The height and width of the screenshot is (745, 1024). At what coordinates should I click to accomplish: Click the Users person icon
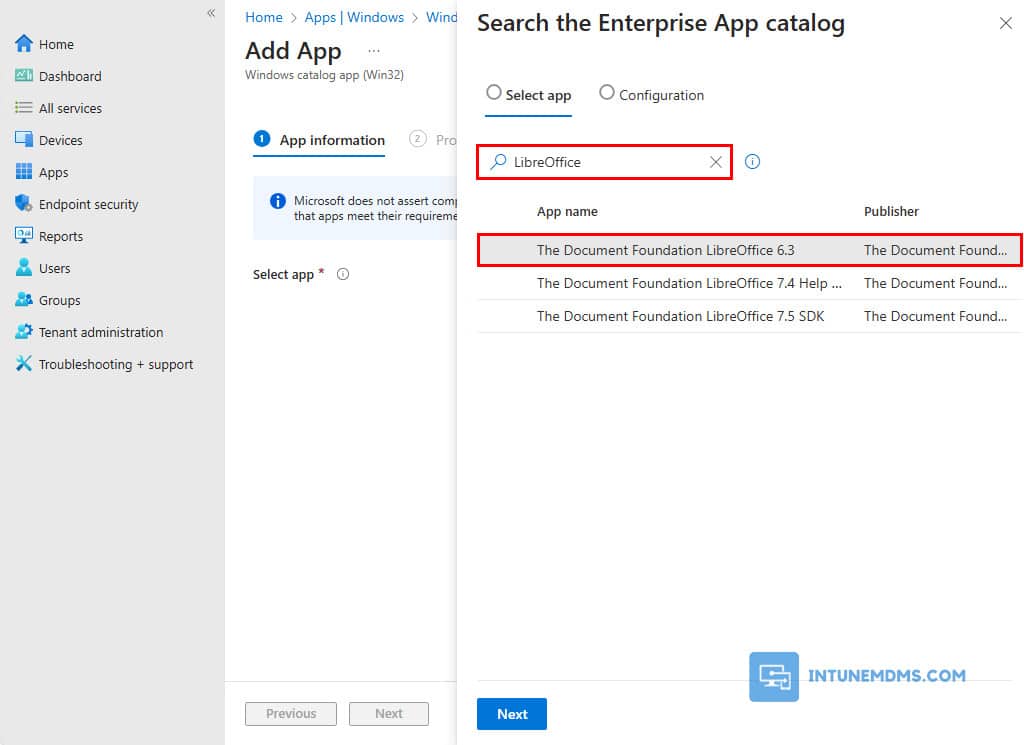(x=24, y=268)
